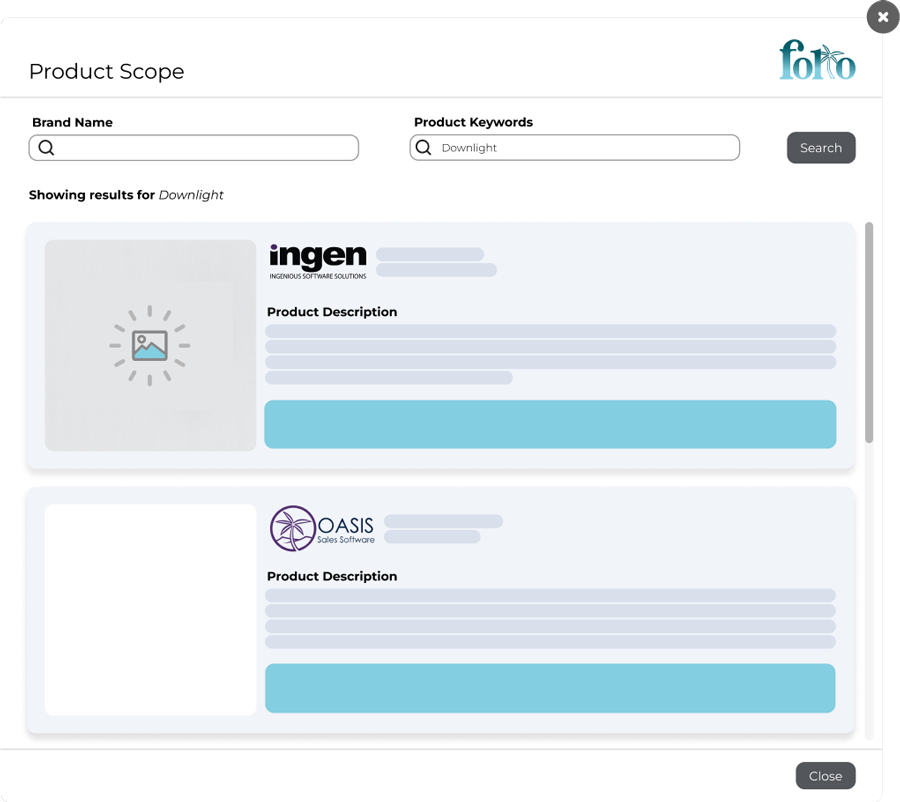The height and width of the screenshot is (802, 900).
Task: Select the foto logo in the top corner
Action: 817,60
